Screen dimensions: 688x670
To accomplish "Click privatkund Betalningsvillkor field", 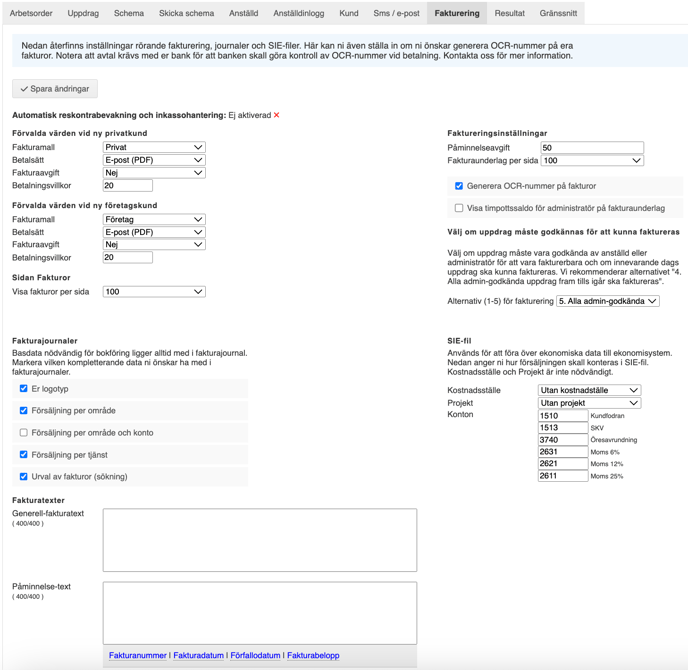I will tap(128, 186).
